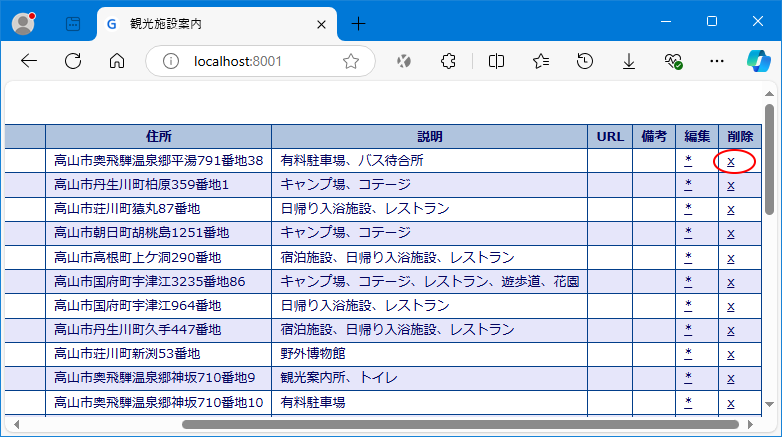Open the Downloads panel
This screenshot has height=437, width=782.
click(x=629, y=61)
